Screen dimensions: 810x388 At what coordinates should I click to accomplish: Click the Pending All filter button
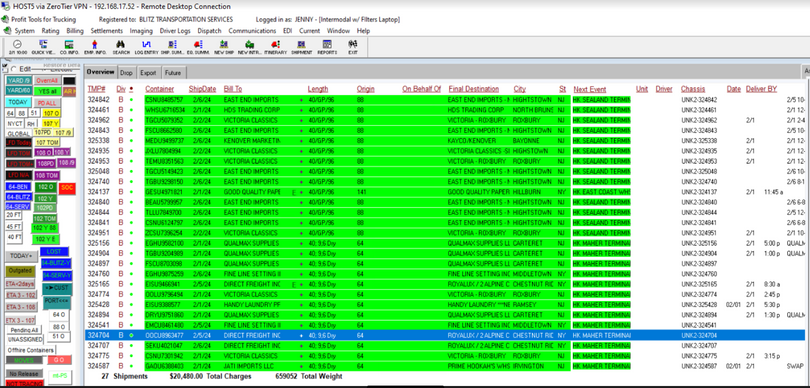tap(24, 330)
